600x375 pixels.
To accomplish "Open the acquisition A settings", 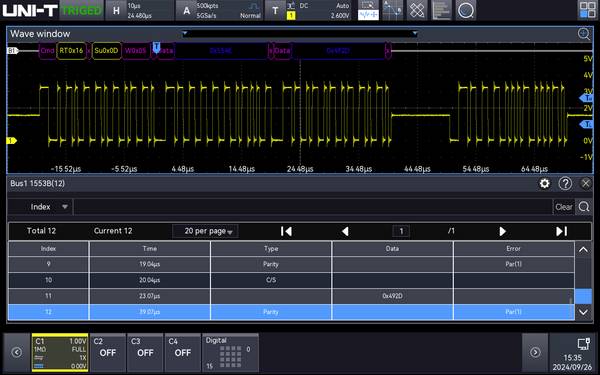I will pos(219,10).
